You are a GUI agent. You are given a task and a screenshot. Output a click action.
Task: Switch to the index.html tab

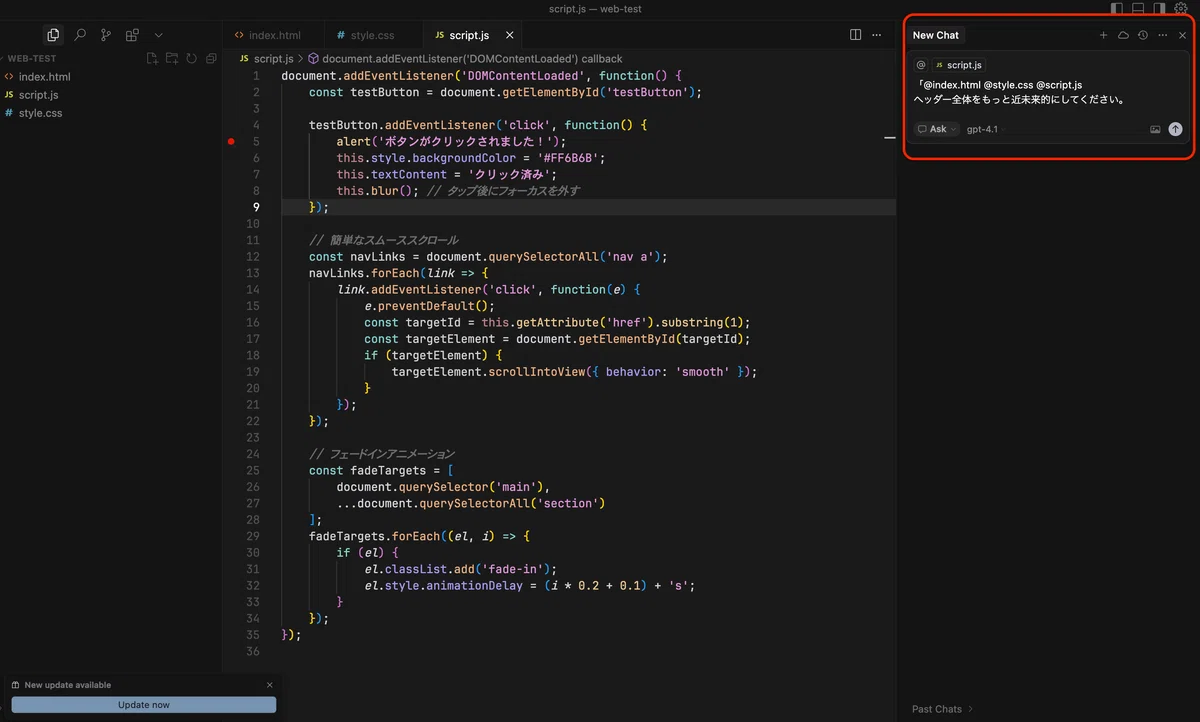coord(267,35)
